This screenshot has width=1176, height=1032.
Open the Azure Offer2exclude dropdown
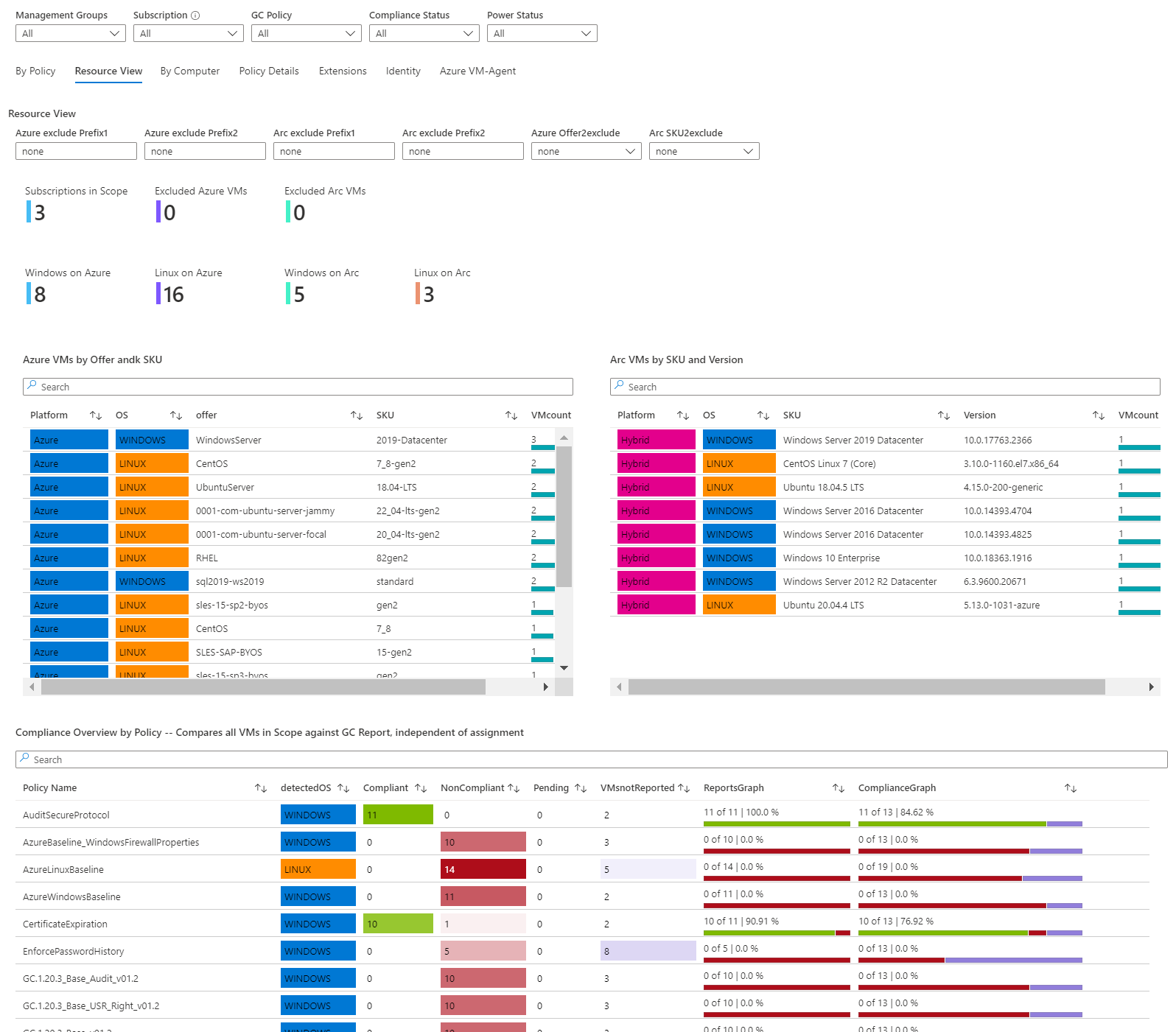pos(587,151)
